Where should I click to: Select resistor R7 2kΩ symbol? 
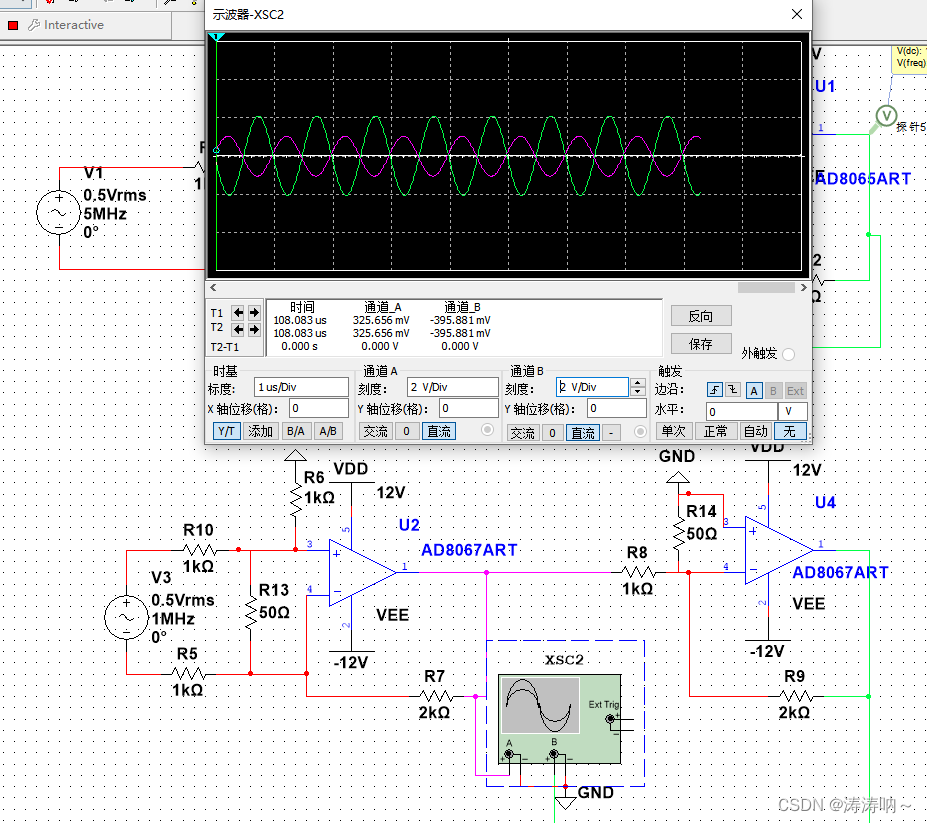point(435,696)
